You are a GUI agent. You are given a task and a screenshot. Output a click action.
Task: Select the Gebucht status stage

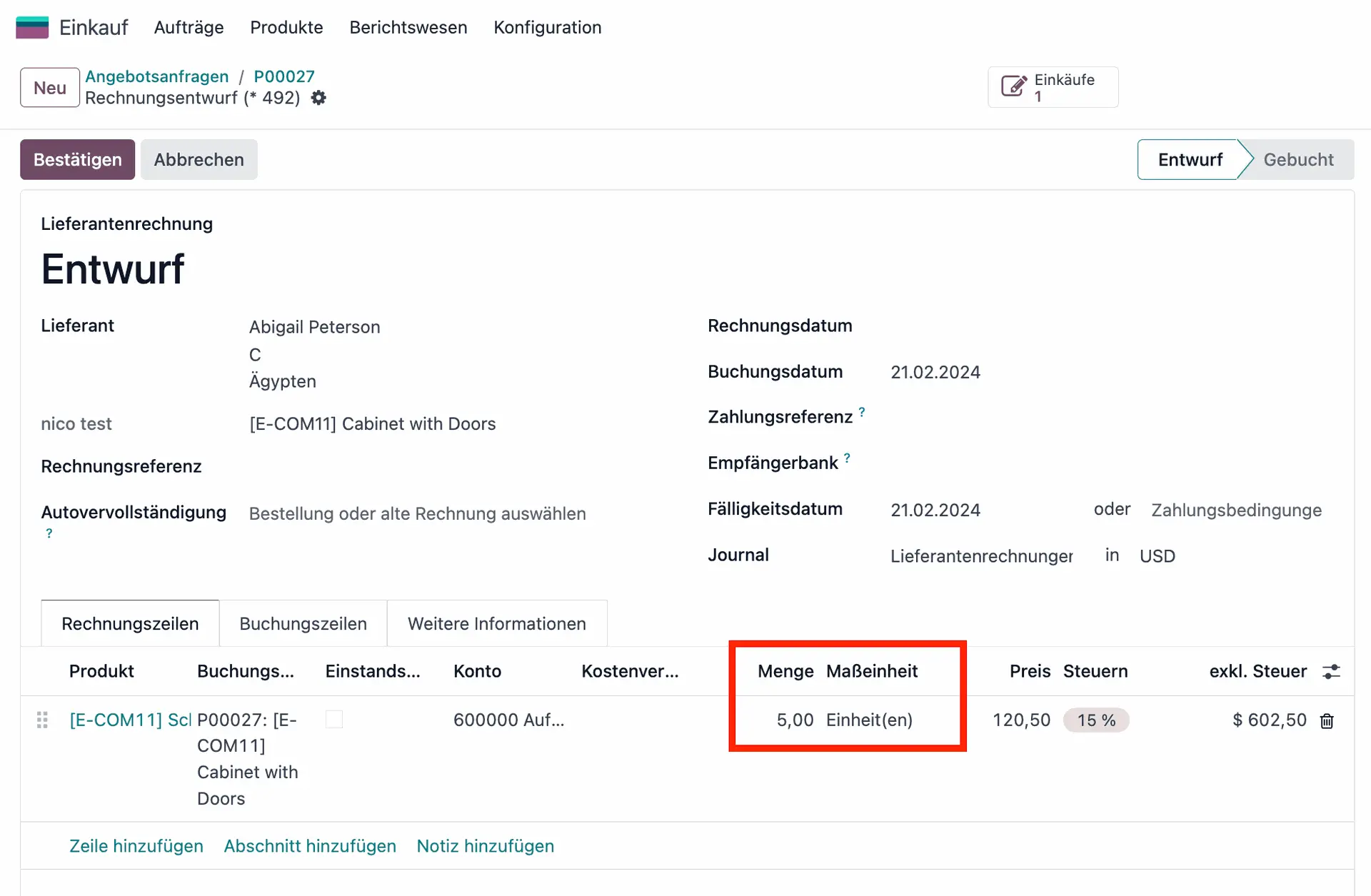[1297, 159]
